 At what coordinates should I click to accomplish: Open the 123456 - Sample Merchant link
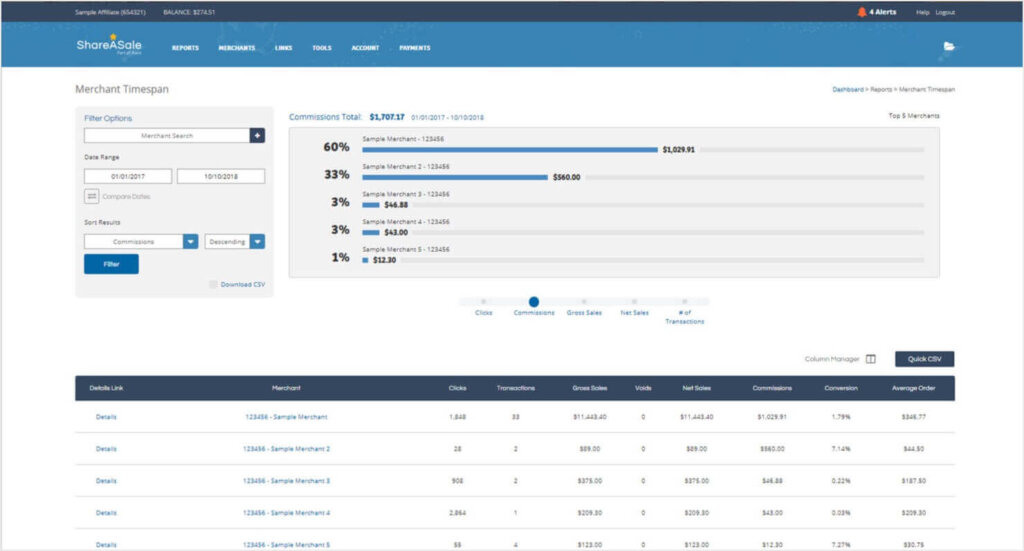coord(286,417)
